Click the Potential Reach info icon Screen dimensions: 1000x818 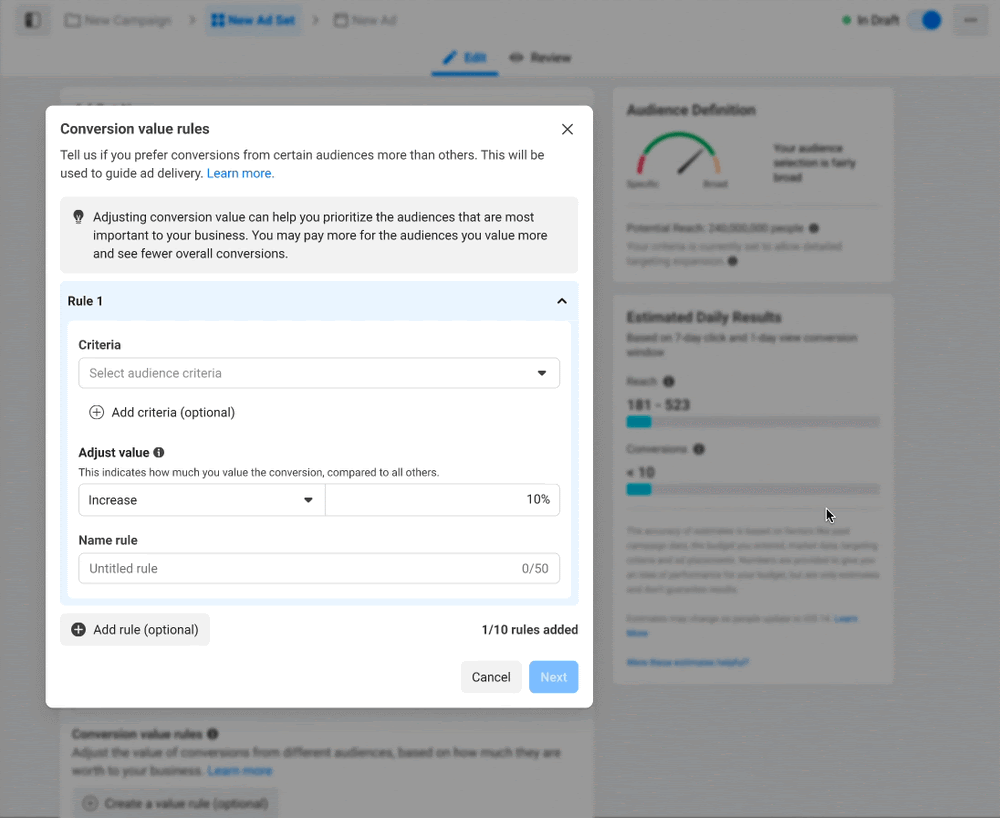coord(812,227)
